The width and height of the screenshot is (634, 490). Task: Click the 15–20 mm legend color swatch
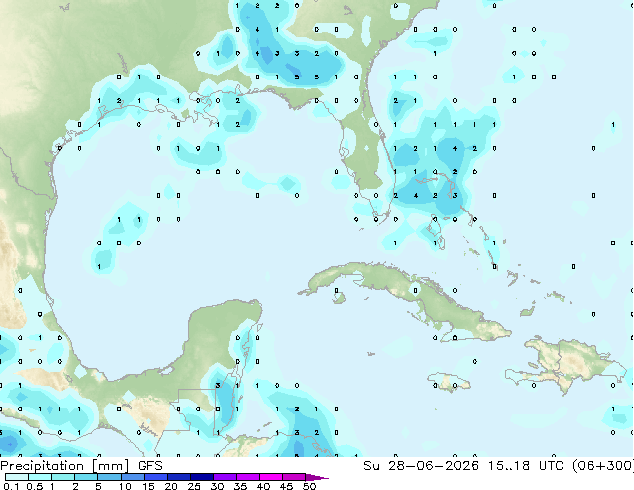click(156, 477)
